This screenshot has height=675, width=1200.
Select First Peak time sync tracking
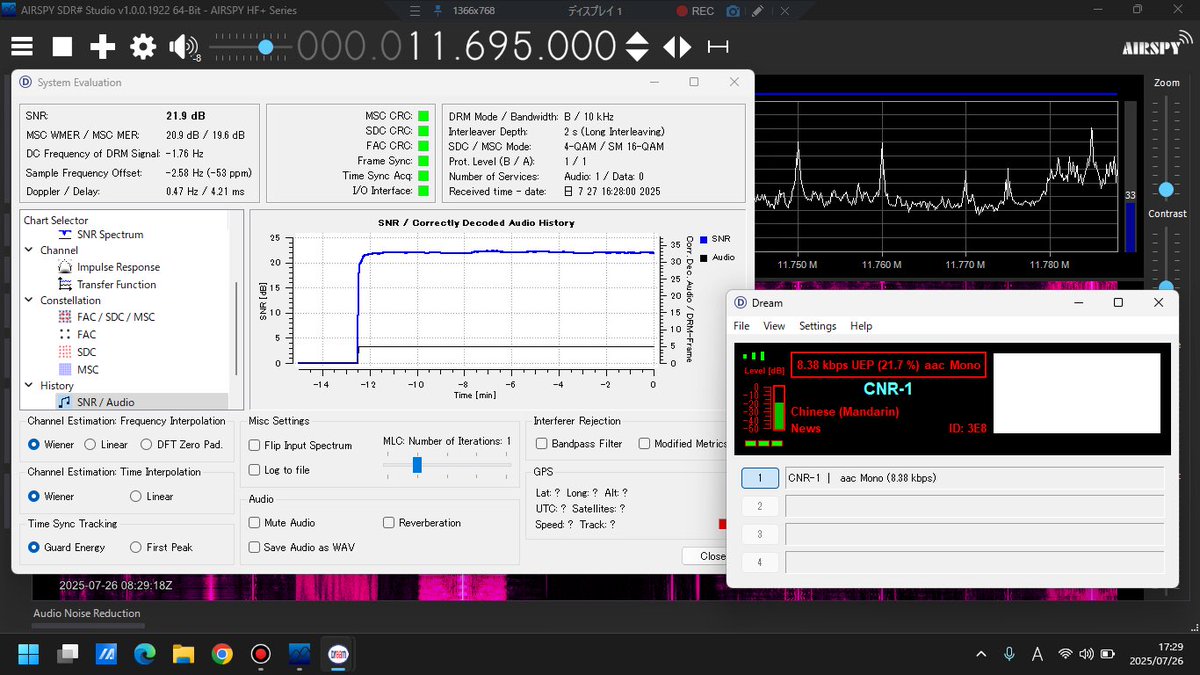(x=161, y=547)
